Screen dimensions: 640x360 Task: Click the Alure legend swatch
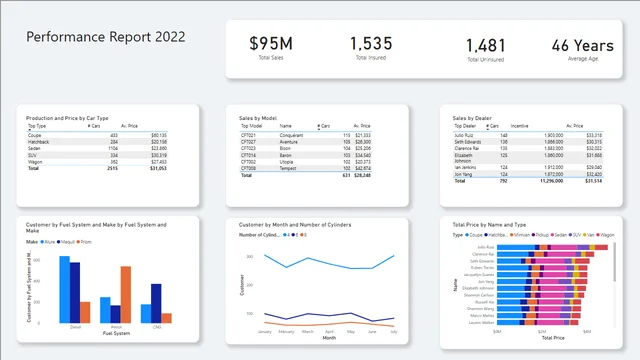(42, 242)
